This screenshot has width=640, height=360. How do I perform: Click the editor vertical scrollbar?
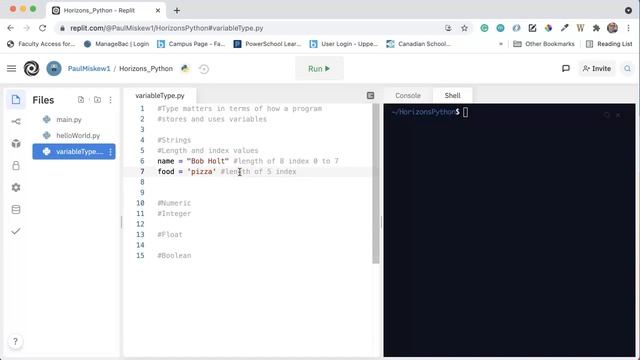(x=376, y=184)
